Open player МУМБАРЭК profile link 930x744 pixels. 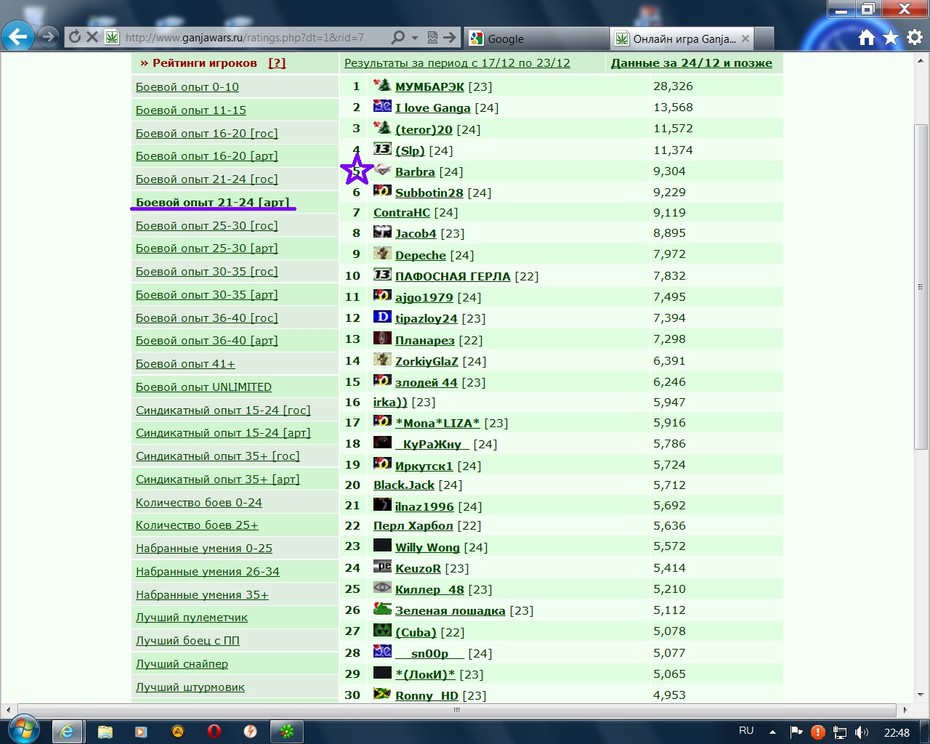pyautogui.click(x=429, y=87)
